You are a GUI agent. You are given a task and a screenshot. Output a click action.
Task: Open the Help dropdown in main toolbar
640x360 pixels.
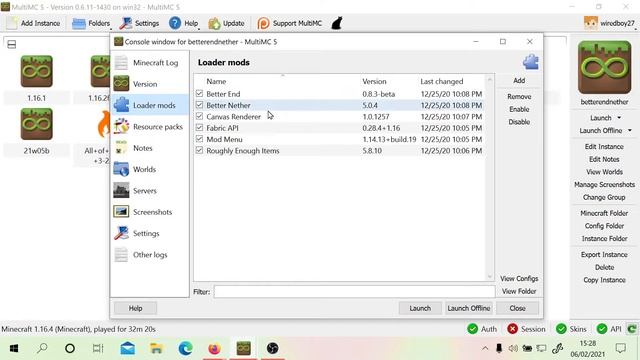(x=184, y=23)
